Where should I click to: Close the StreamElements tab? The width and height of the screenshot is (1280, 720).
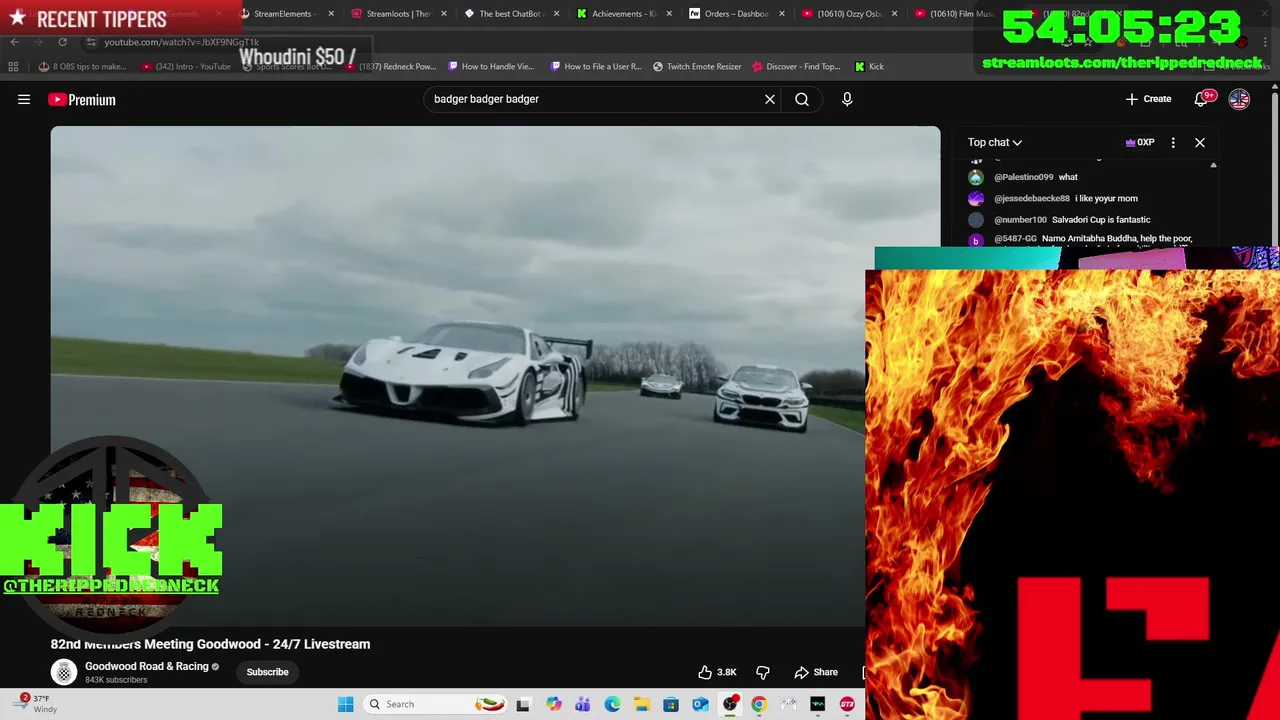coord(331,14)
